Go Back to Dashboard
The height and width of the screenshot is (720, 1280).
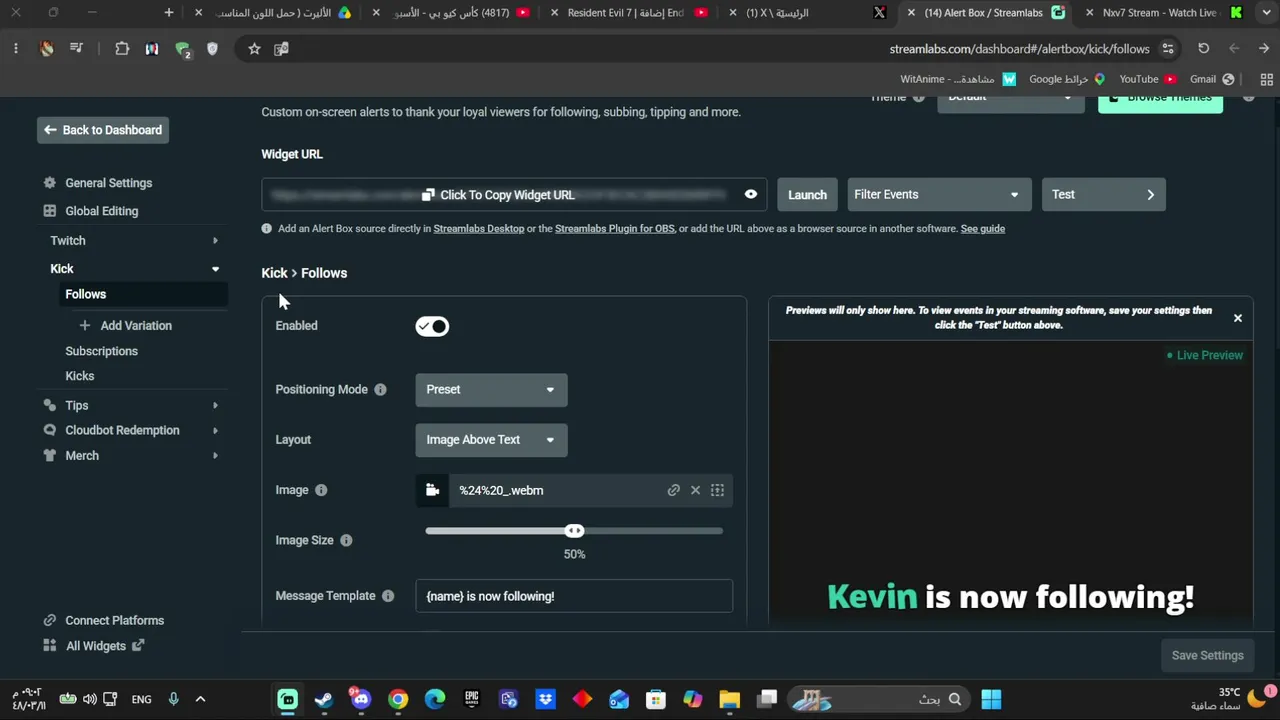coord(103,130)
